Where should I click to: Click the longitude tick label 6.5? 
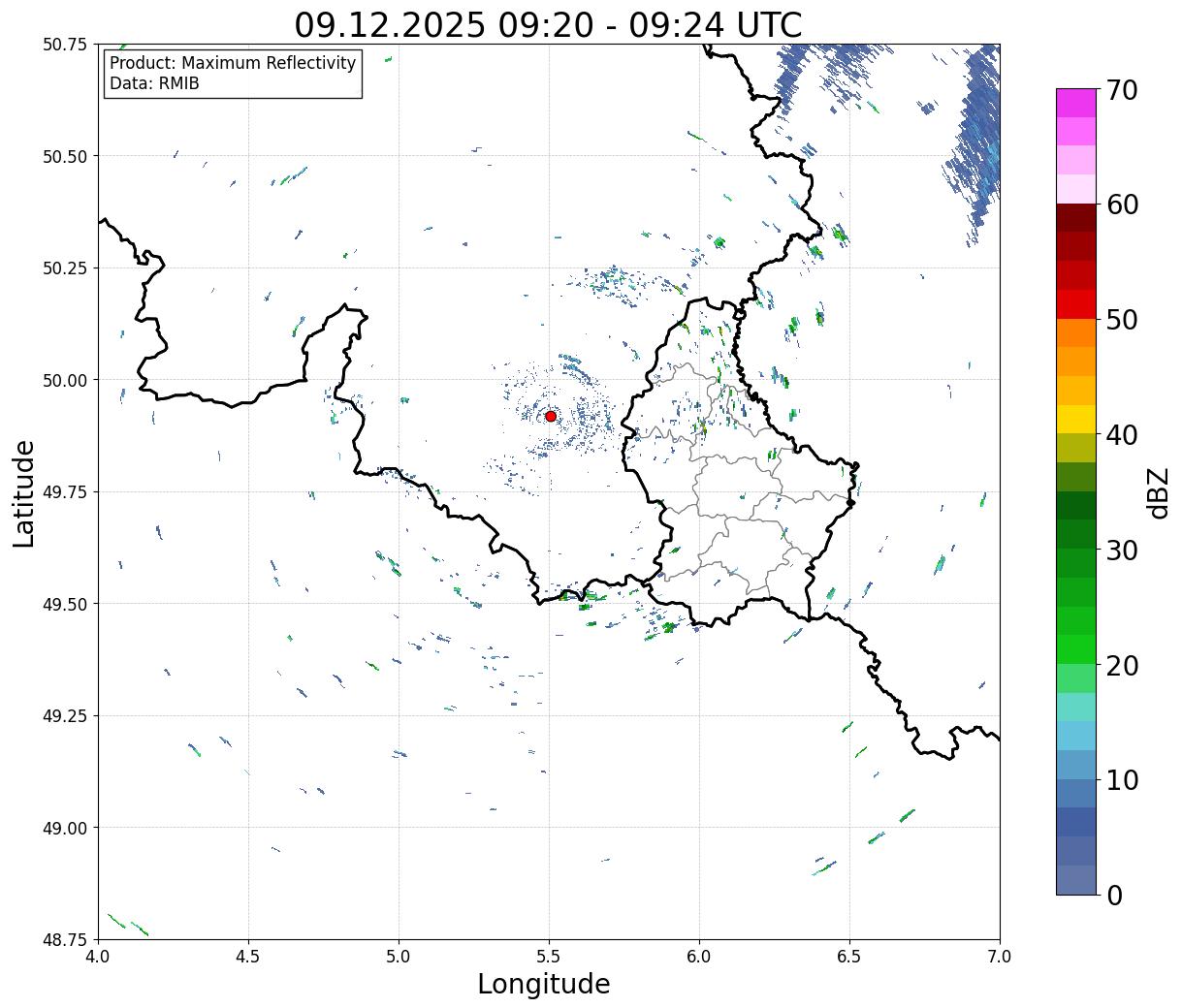pyautogui.click(x=849, y=956)
